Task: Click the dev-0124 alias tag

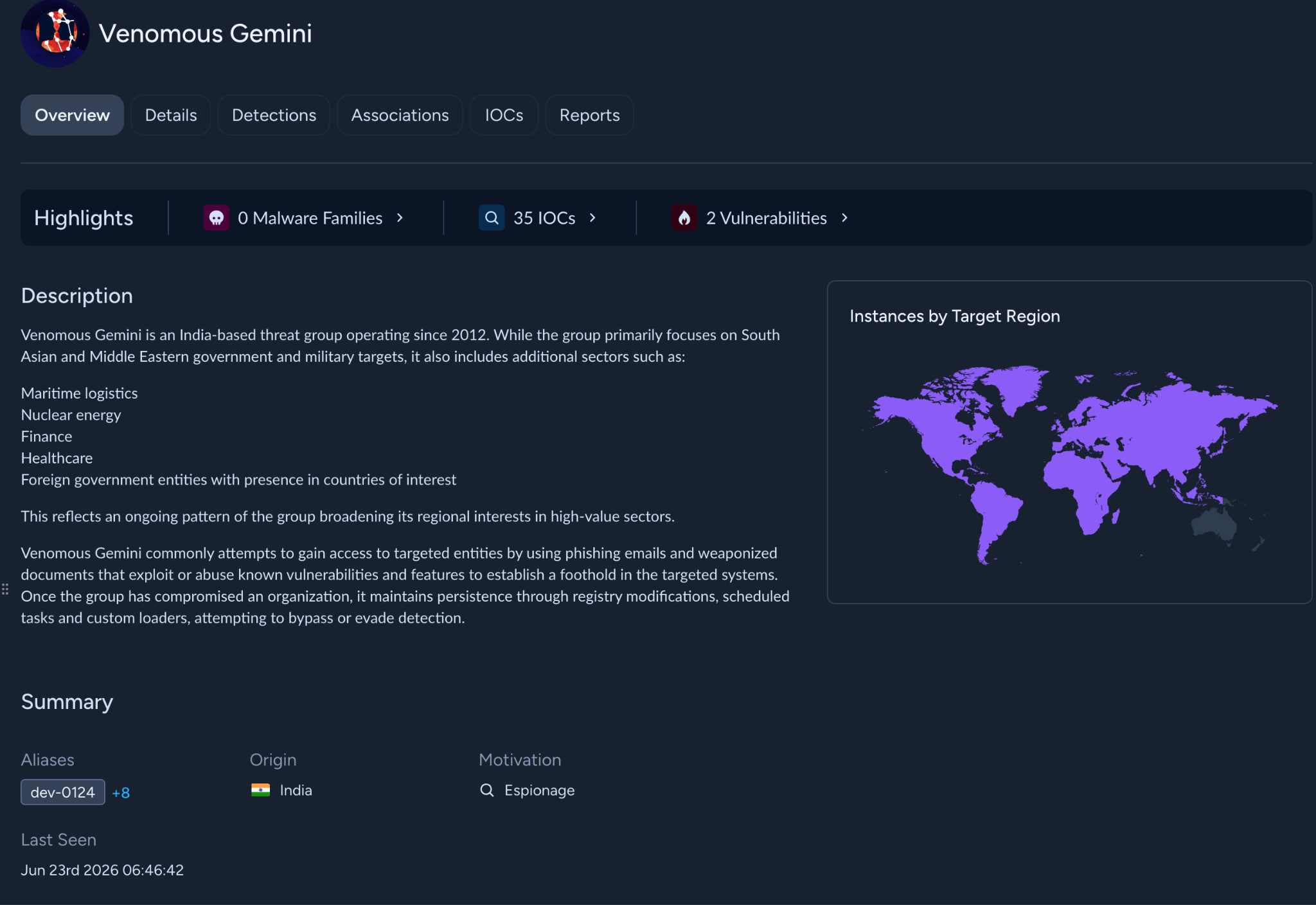Action: [x=63, y=792]
